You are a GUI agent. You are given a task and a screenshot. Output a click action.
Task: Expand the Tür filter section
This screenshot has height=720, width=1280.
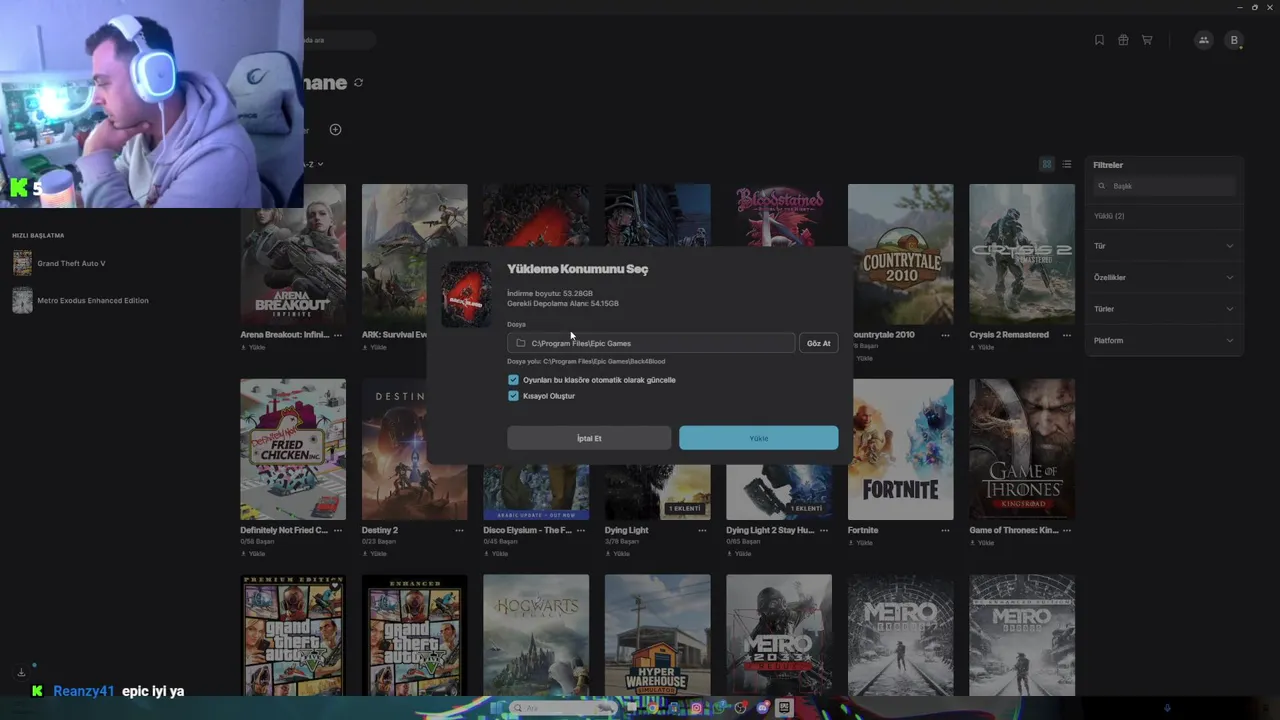pyautogui.click(x=1164, y=246)
